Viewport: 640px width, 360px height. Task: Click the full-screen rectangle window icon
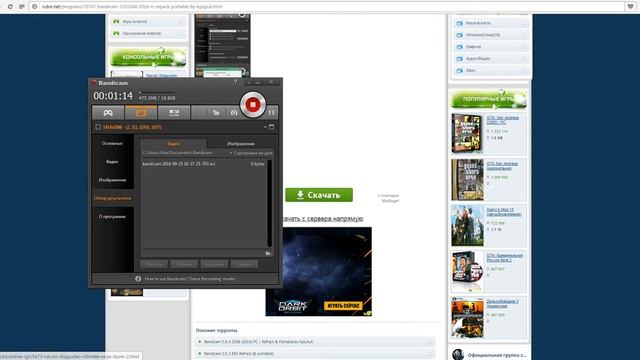pos(271,127)
